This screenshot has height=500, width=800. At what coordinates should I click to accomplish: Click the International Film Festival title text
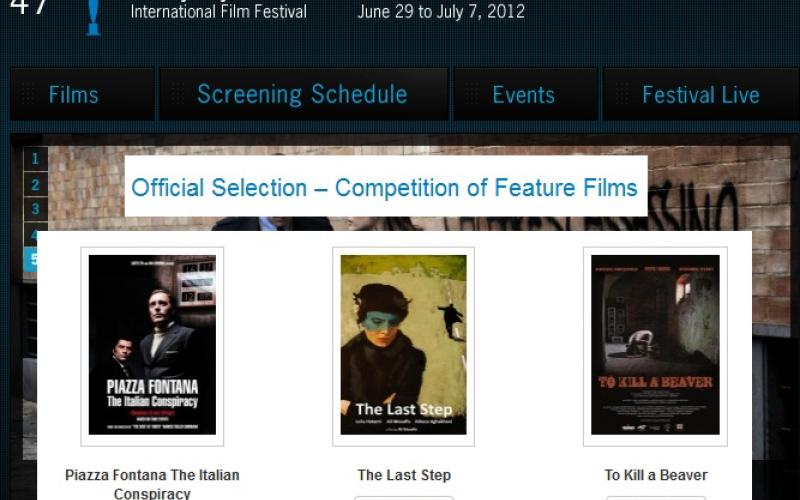tap(218, 11)
